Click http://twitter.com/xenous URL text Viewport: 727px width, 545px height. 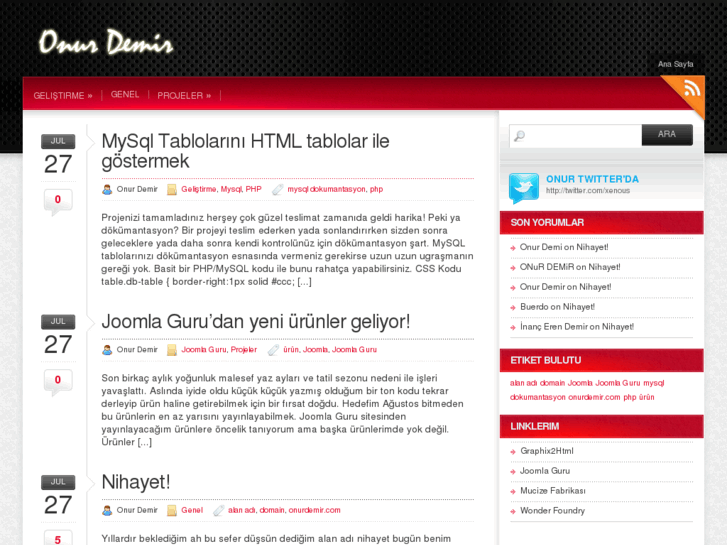coord(588,191)
